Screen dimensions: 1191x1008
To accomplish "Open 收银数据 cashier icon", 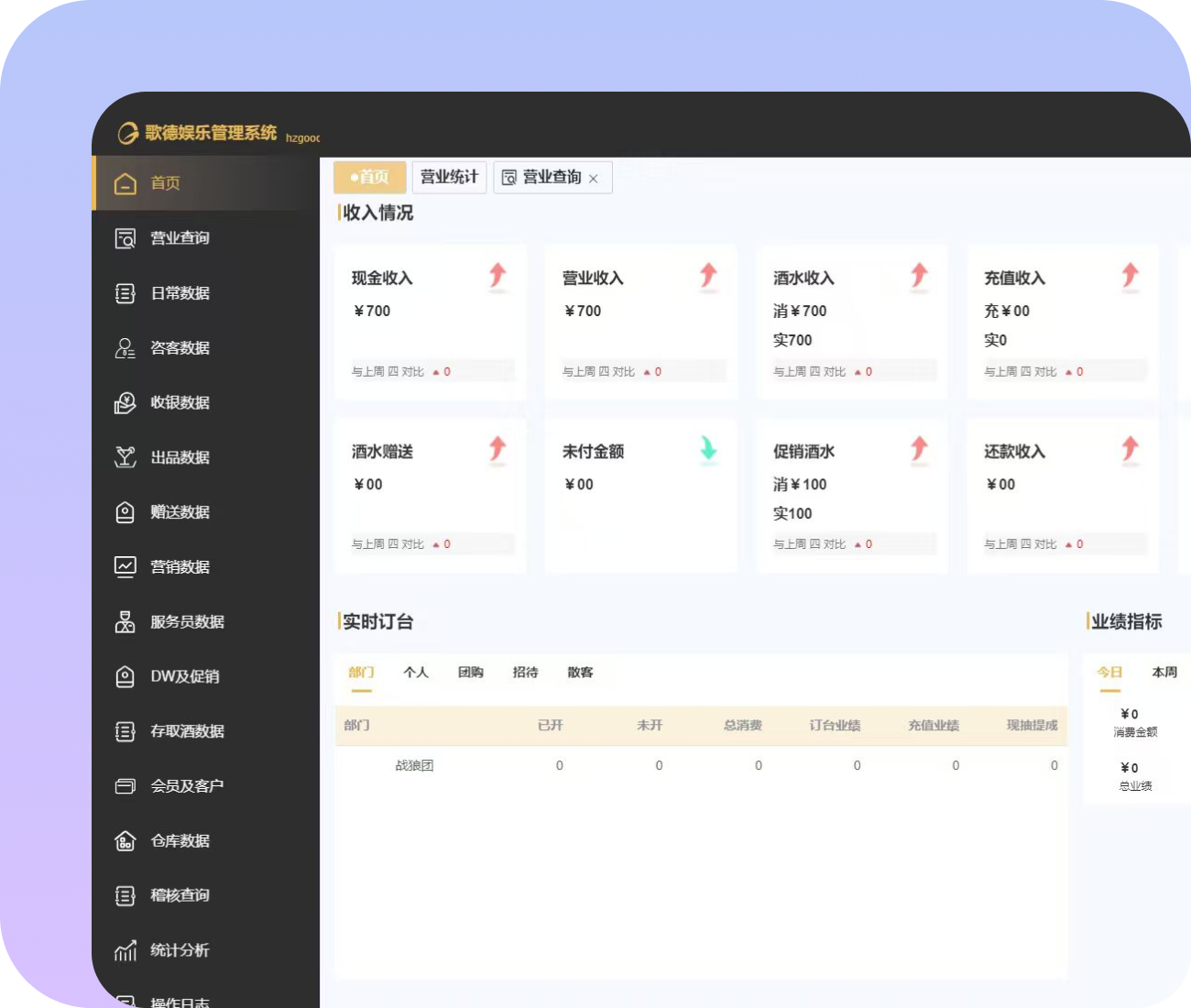I will tap(126, 403).
